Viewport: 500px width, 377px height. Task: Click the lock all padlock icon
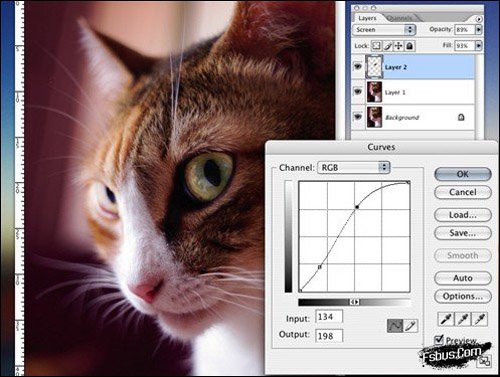pos(410,46)
